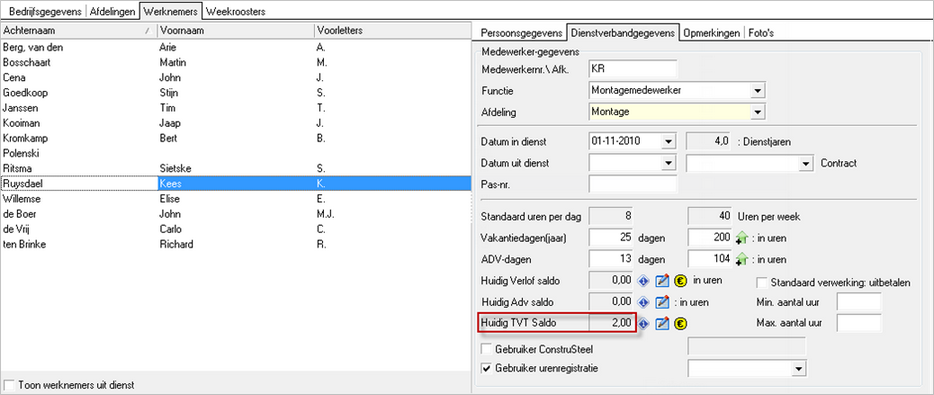Sort list by Voornaam column header
This screenshot has width=934, height=395.
[235, 30]
